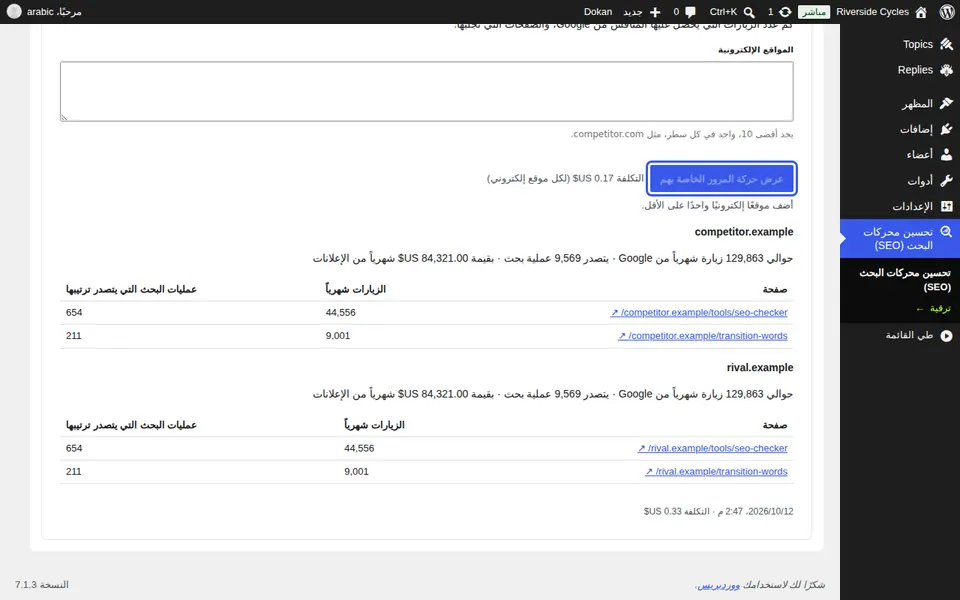Focus the websites textarea field
960x600 pixels.
coord(427,91)
